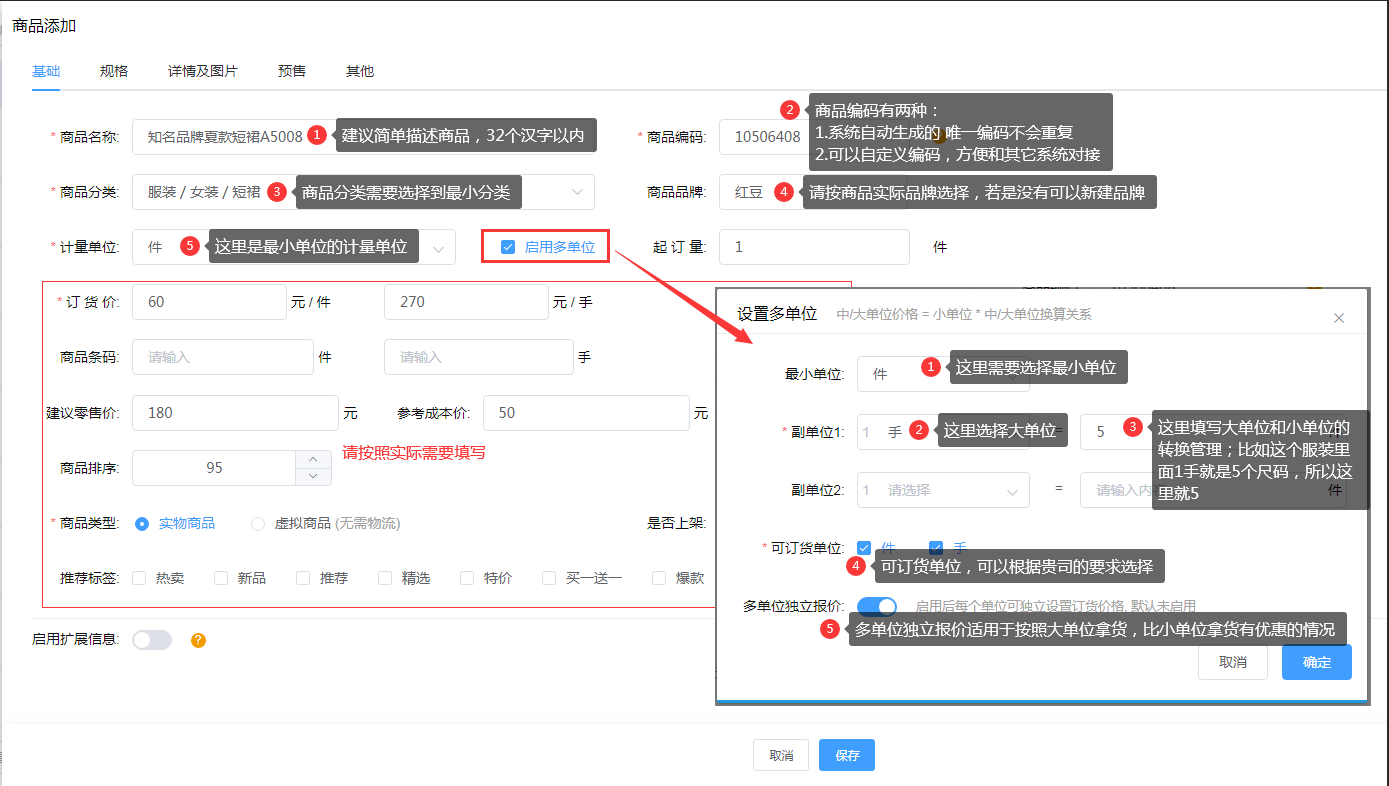This screenshot has width=1389, height=786.
Task: Click the down arrow on 商品排序 stepper
Action: (313, 476)
